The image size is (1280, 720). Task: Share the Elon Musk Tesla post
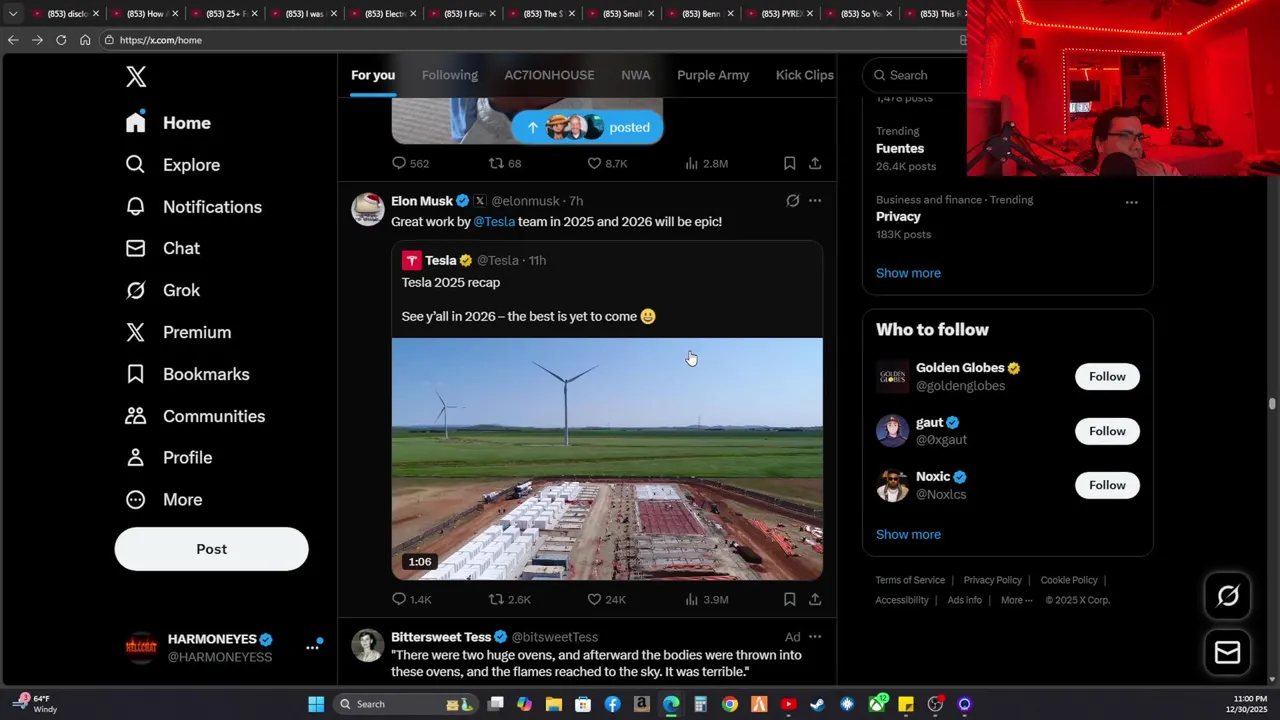click(x=815, y=599)
